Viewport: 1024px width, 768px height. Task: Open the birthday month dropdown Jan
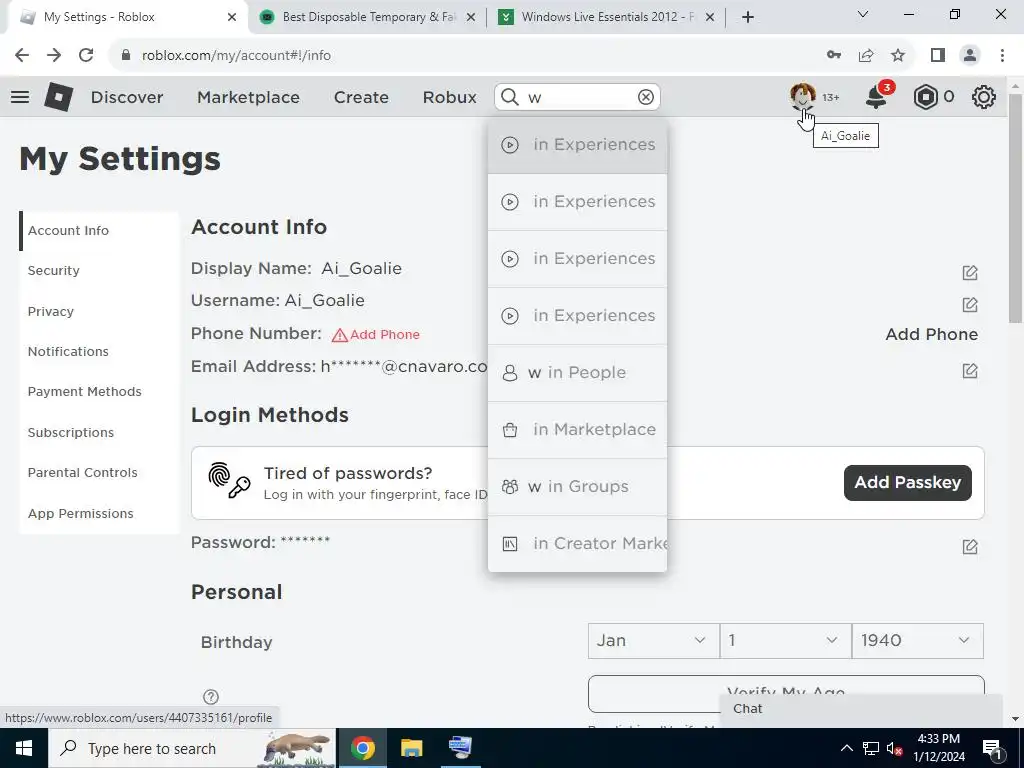tap(653, 641)
